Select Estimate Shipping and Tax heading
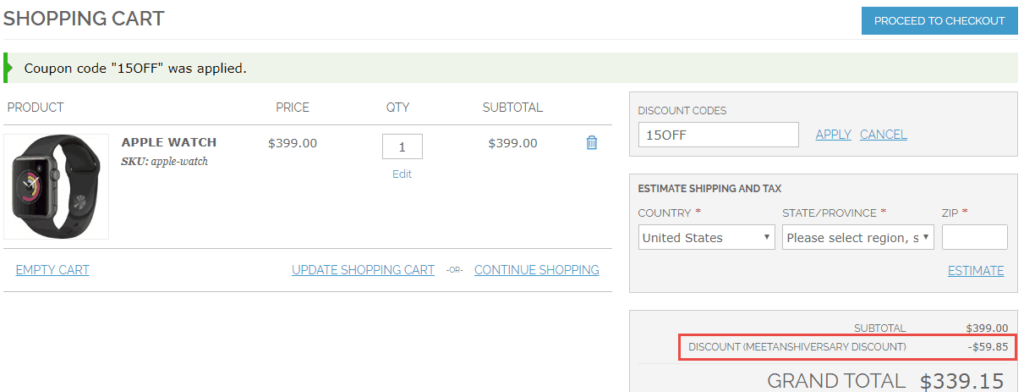 click(710, 189)
